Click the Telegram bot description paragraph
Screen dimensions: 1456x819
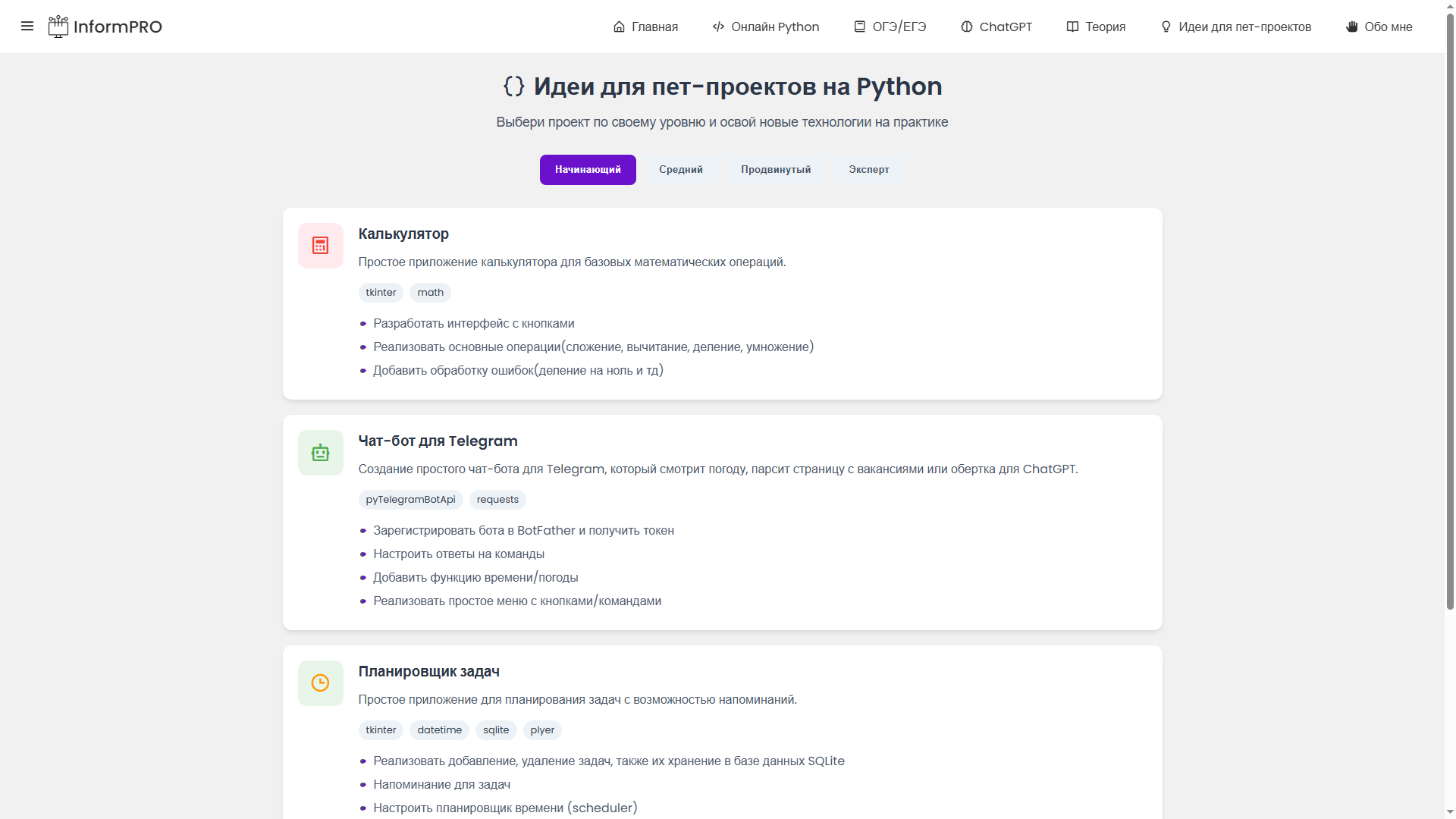718,469
